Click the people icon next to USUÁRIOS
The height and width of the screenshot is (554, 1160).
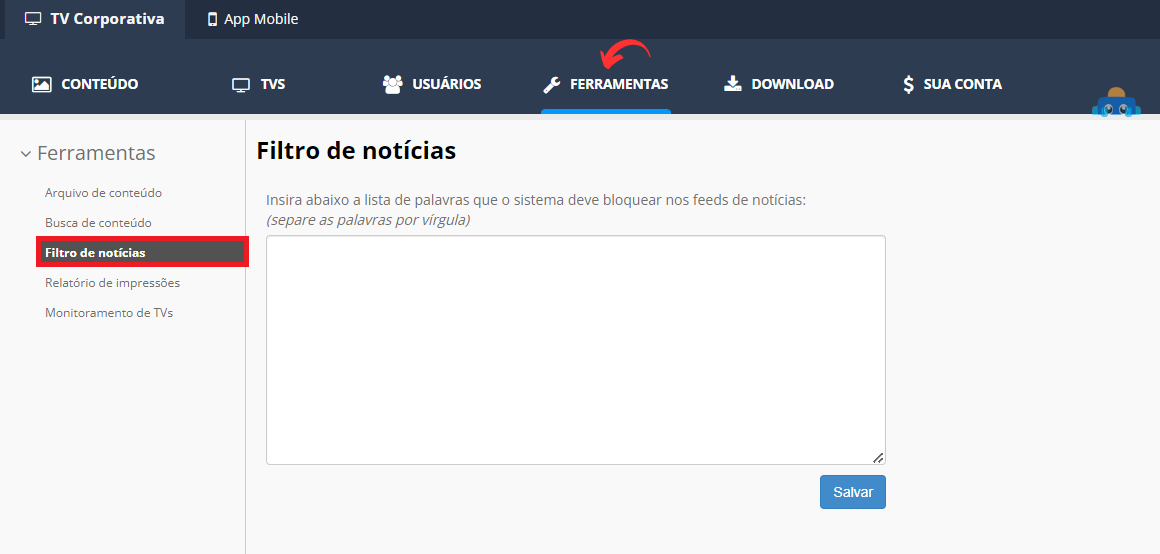[392, 84]
